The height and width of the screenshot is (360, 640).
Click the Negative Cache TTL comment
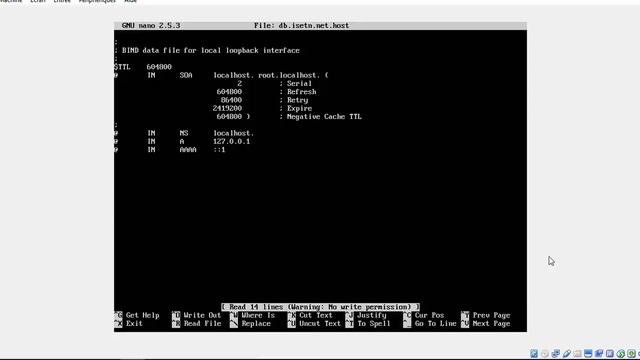click(324, 117)
